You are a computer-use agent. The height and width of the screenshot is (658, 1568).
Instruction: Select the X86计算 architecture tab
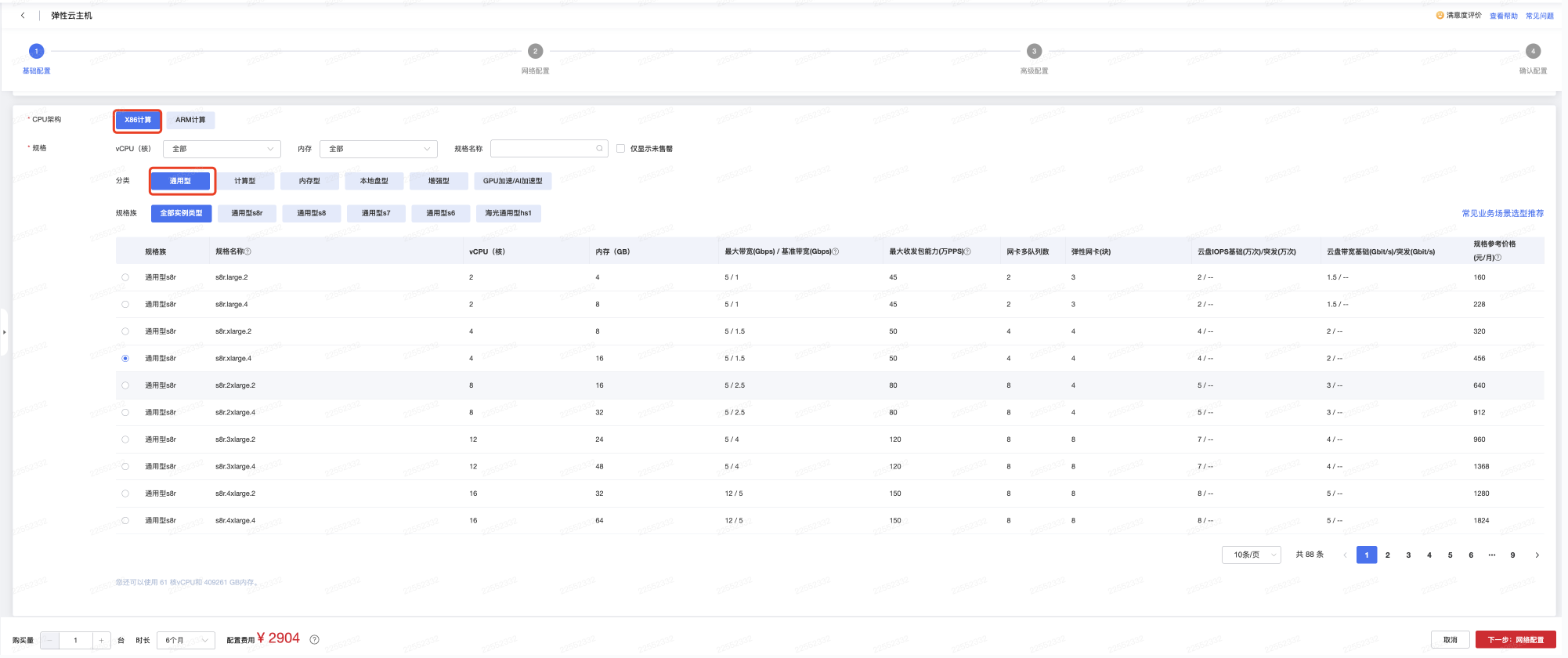(x=138, y=120)
